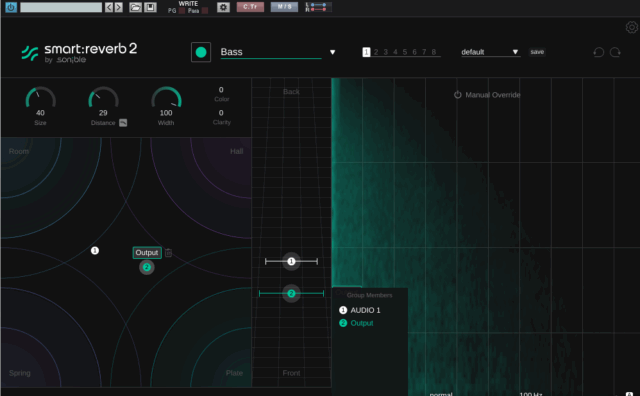Click the smart:reverb 2 logo
This screenshot has height=396, width=640.
point(79,53)
